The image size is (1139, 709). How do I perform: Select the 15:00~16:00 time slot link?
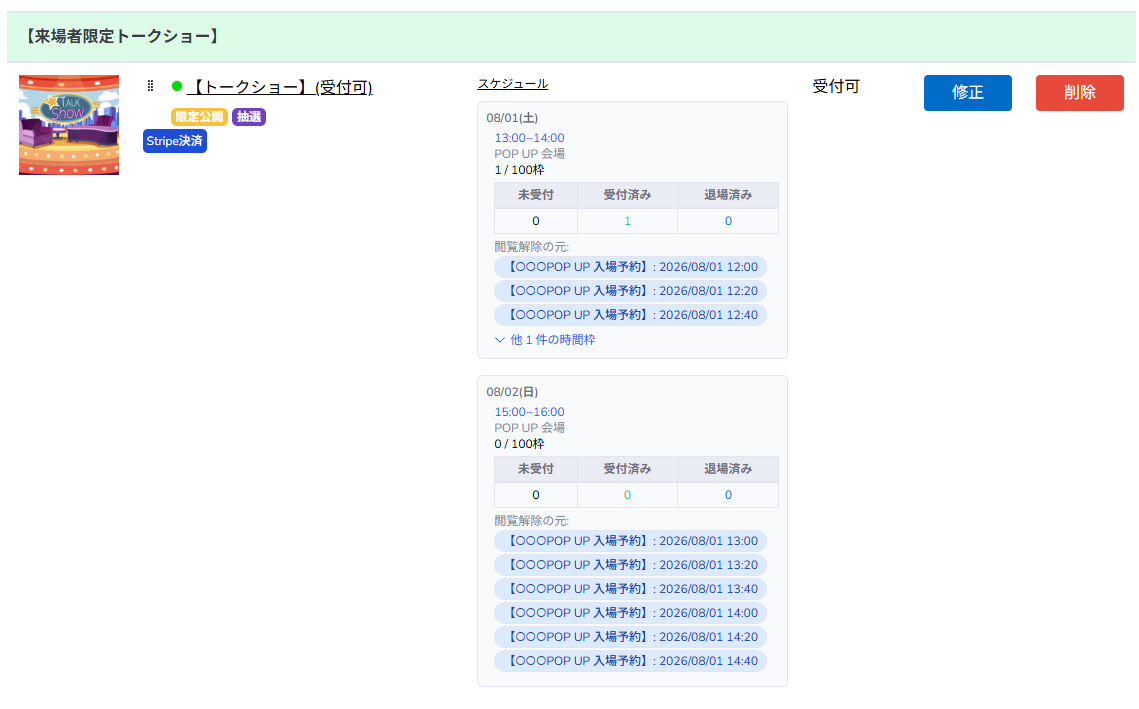click(530, 412)
